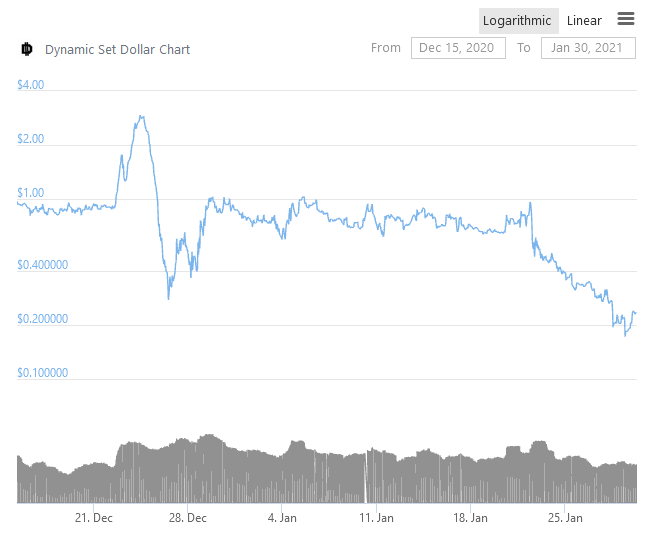Edit the From date field

[x=457, y=48]
